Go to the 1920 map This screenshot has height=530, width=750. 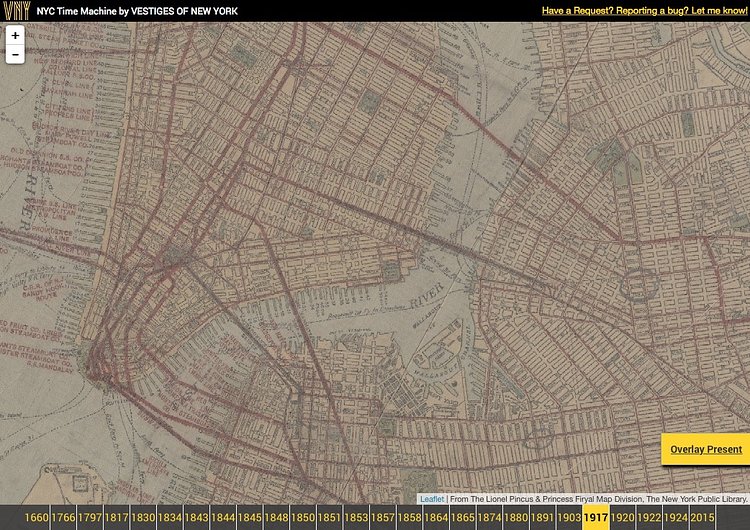(x=622, y=517)
